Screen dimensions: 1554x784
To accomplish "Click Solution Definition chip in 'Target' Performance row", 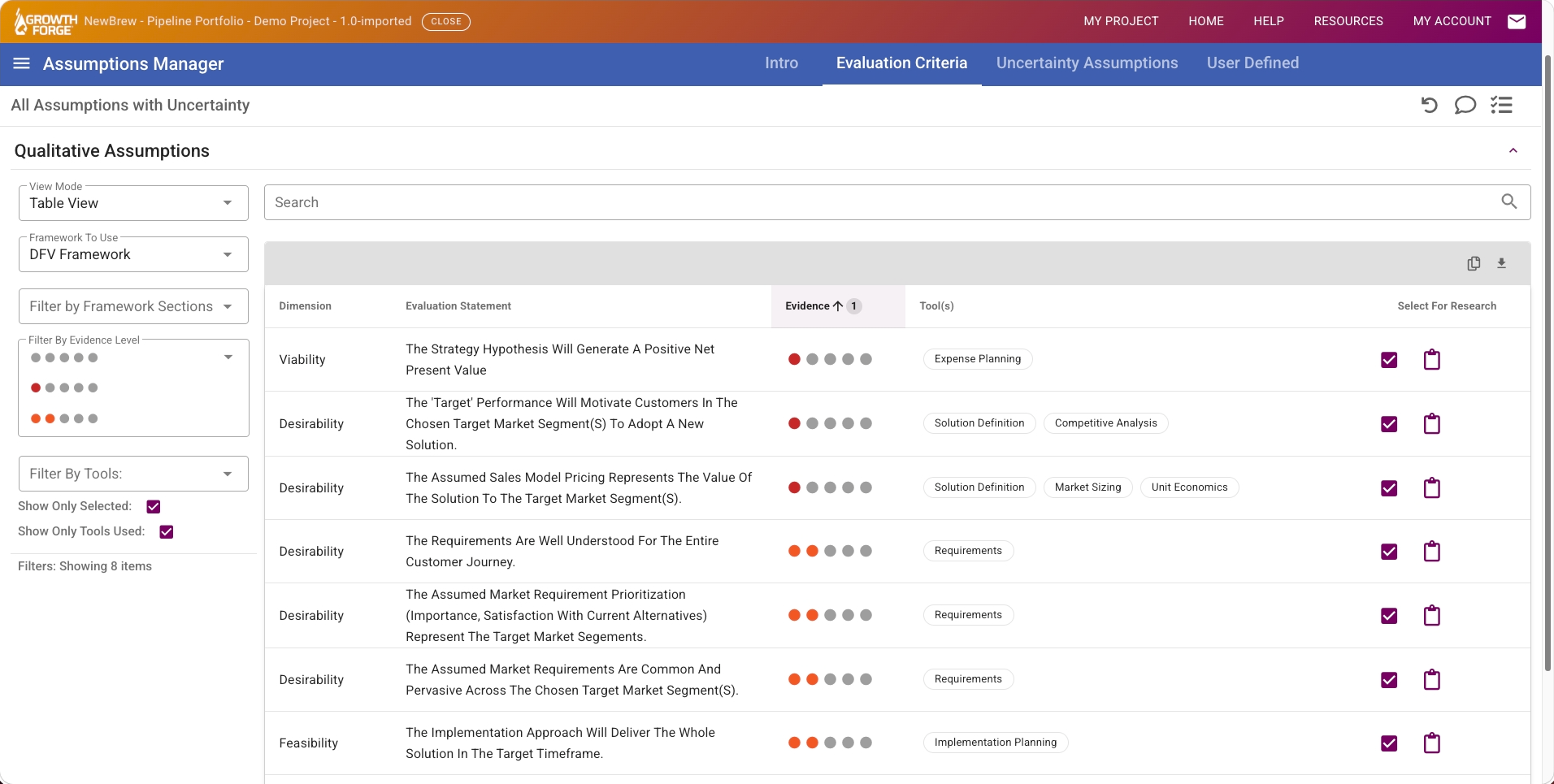I will [x=979, y=423].
